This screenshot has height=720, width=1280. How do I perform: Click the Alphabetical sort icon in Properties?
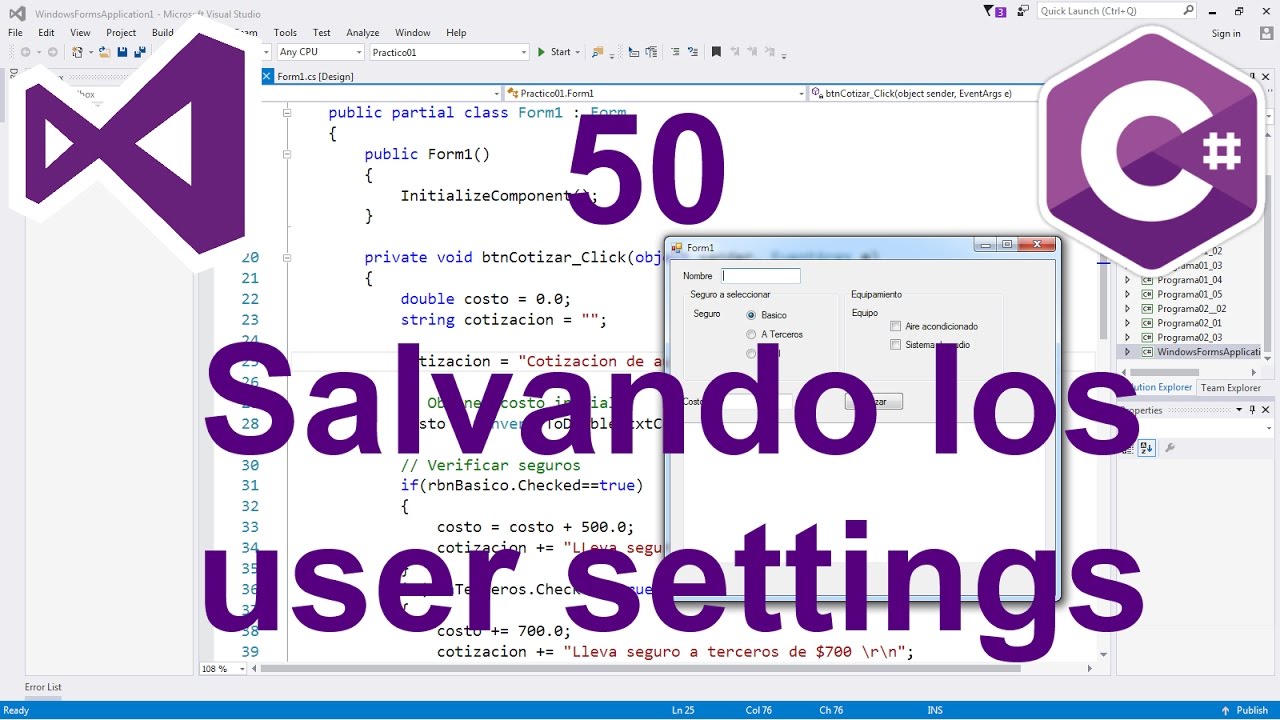[1146, 448]
